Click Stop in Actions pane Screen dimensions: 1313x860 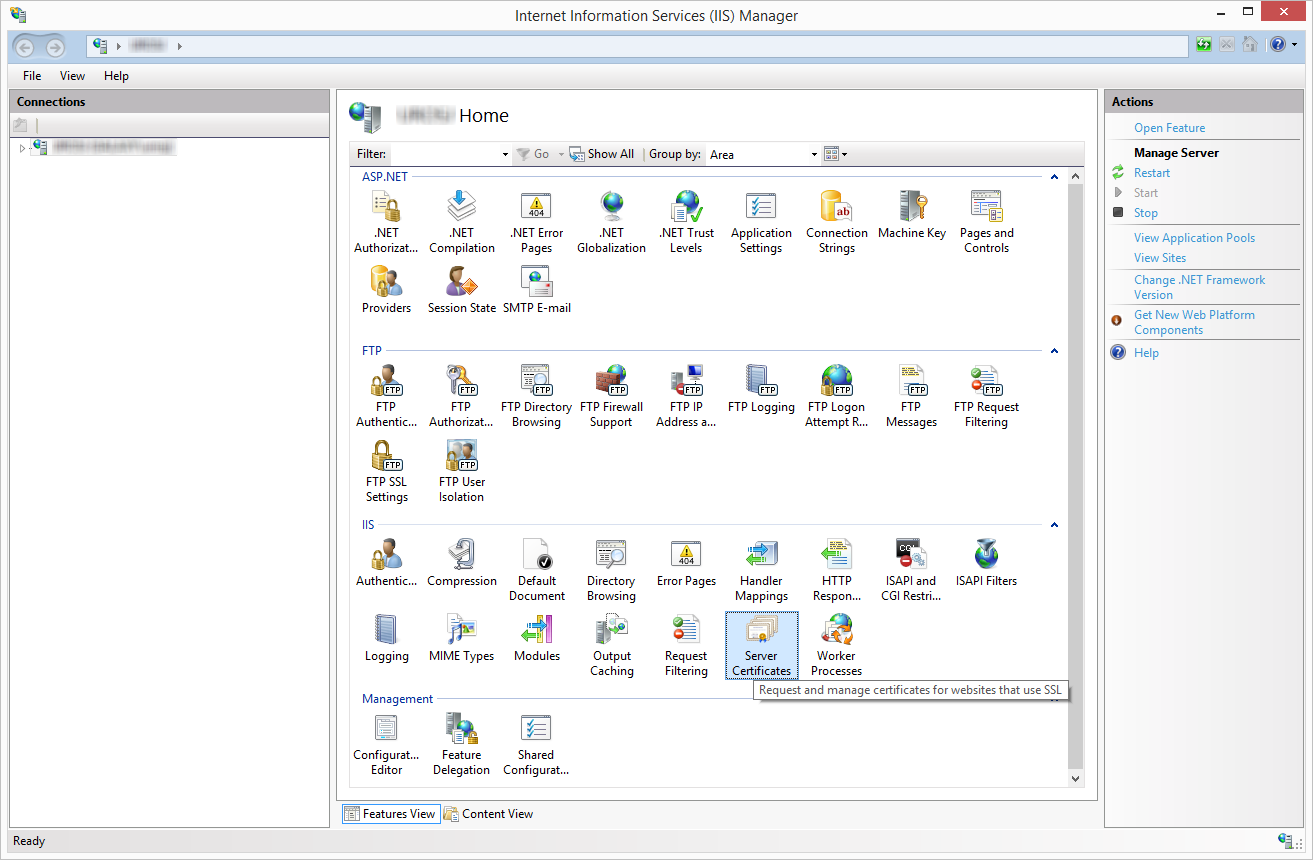(1146, 213)
